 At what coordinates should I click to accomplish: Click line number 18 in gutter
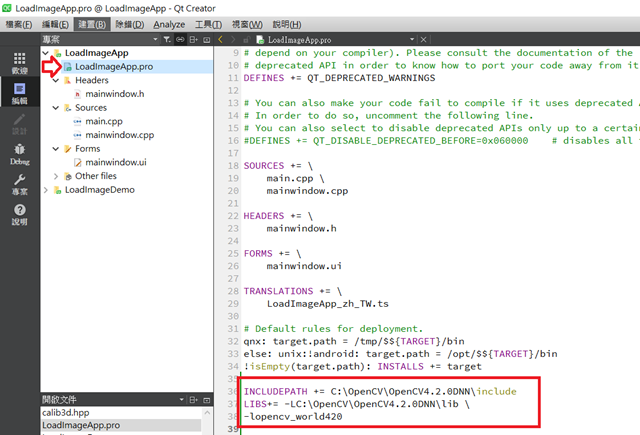[233, 166]
